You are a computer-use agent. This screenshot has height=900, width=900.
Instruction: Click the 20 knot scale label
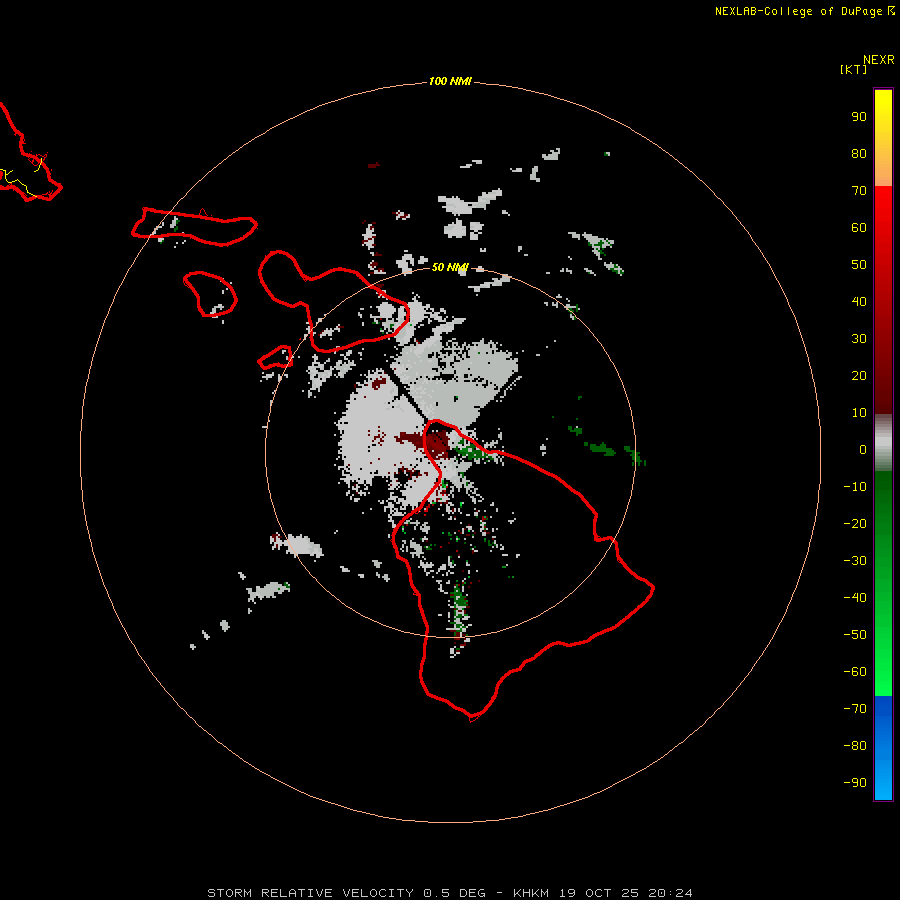tap(859, 376)
